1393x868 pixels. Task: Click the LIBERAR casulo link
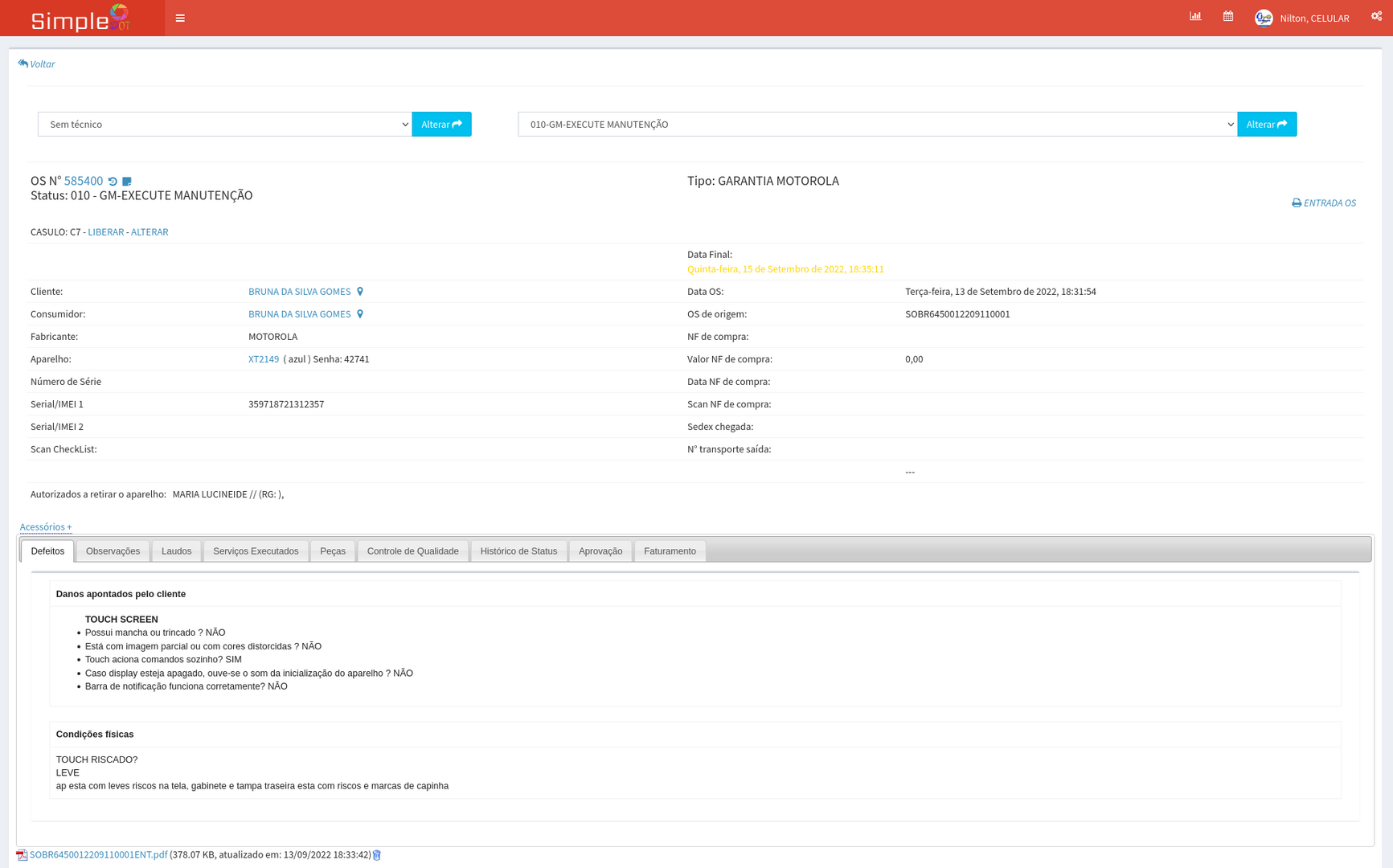[x=105, y=232]
